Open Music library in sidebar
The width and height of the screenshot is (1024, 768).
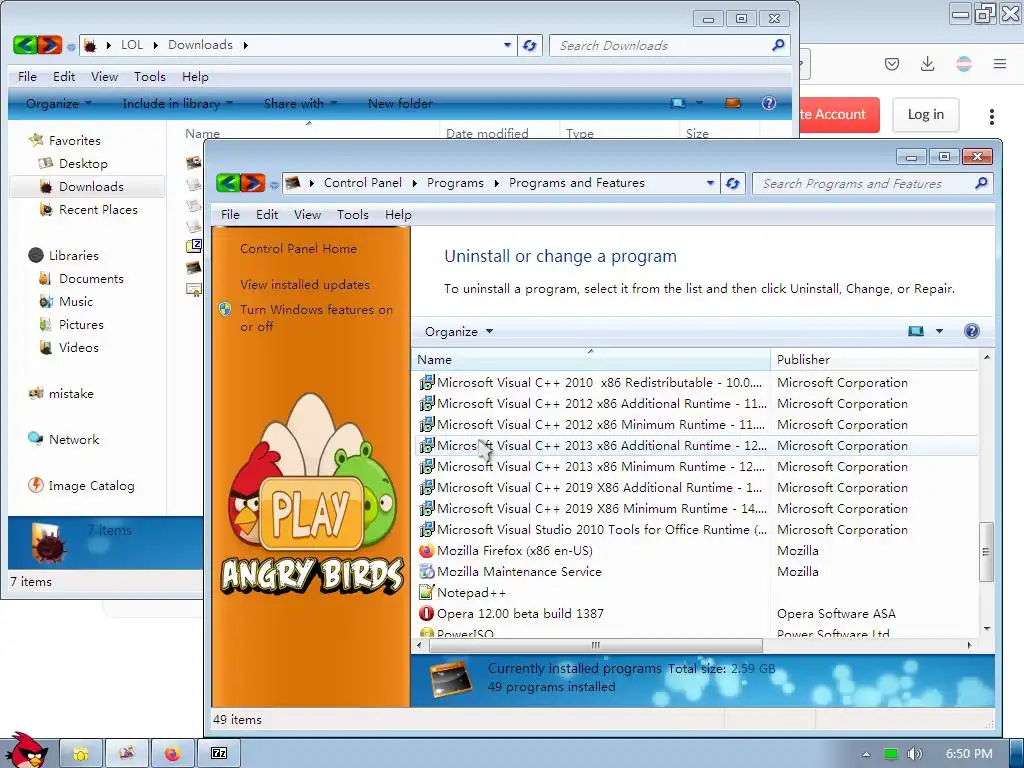point(76,302)
